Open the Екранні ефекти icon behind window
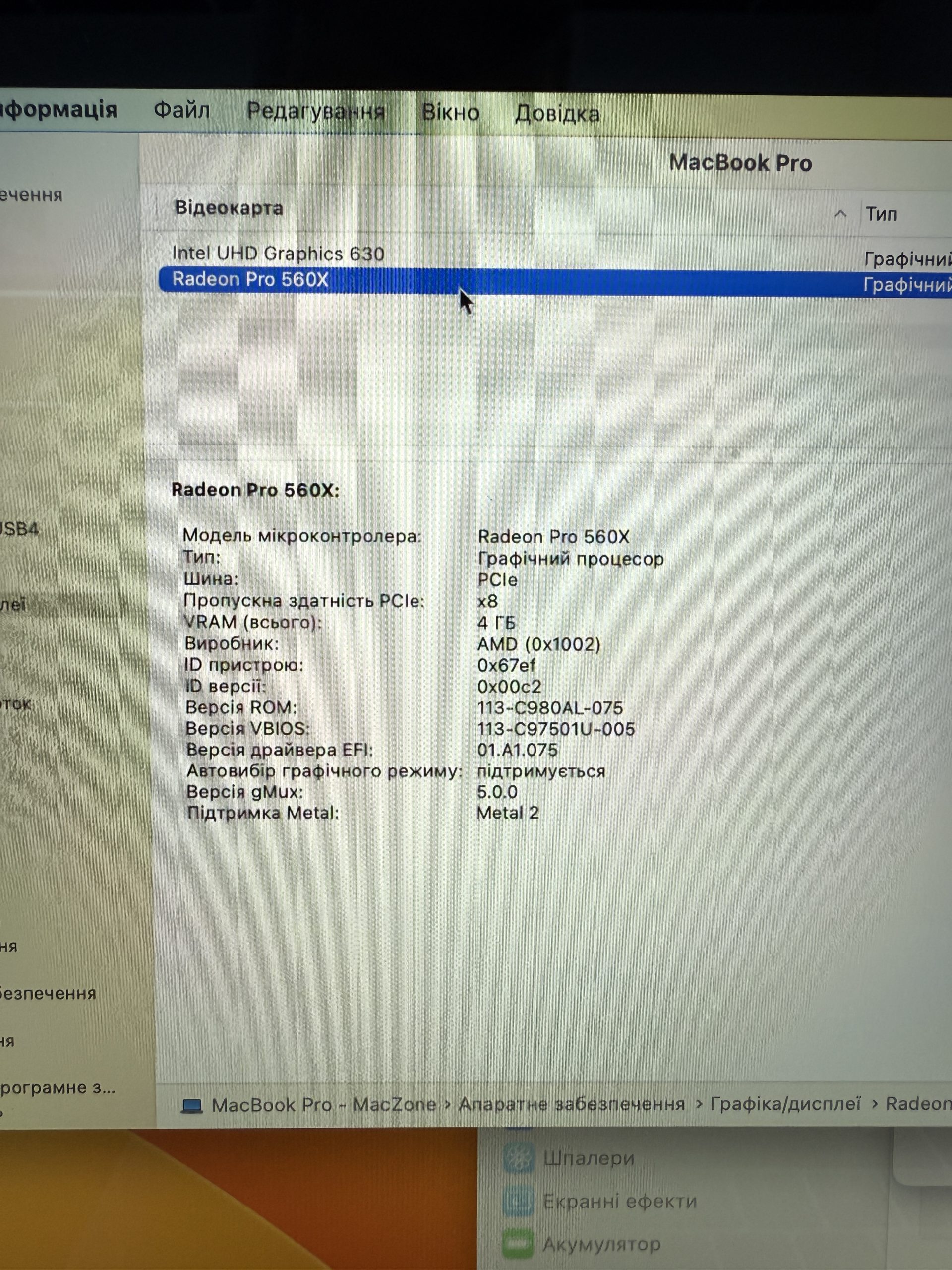 click(518, 1200)
